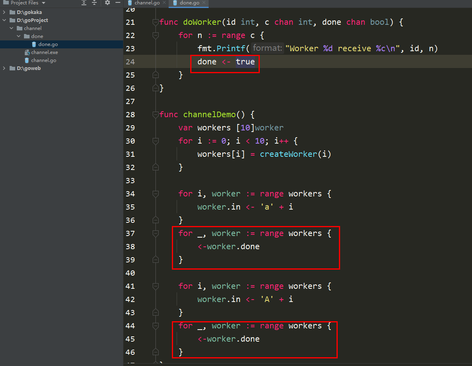Close the channel.go tab
This screenshot has width=472, height=366.
pyautogui.click(x=164, y=3)
